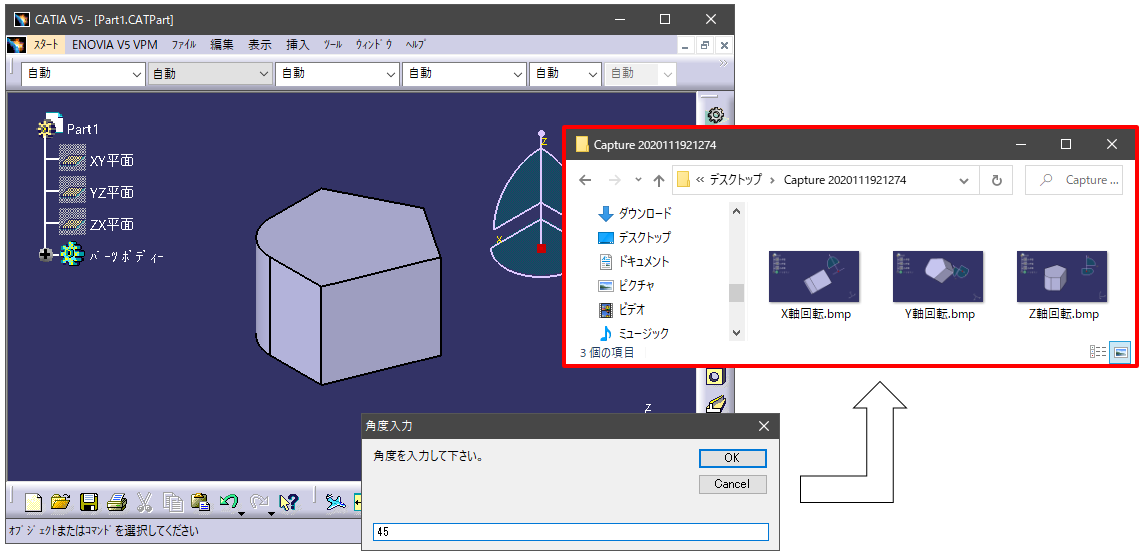Refresh the Explorer folder view
Viewport: 1145px width, 558px height.
[997, 180]
